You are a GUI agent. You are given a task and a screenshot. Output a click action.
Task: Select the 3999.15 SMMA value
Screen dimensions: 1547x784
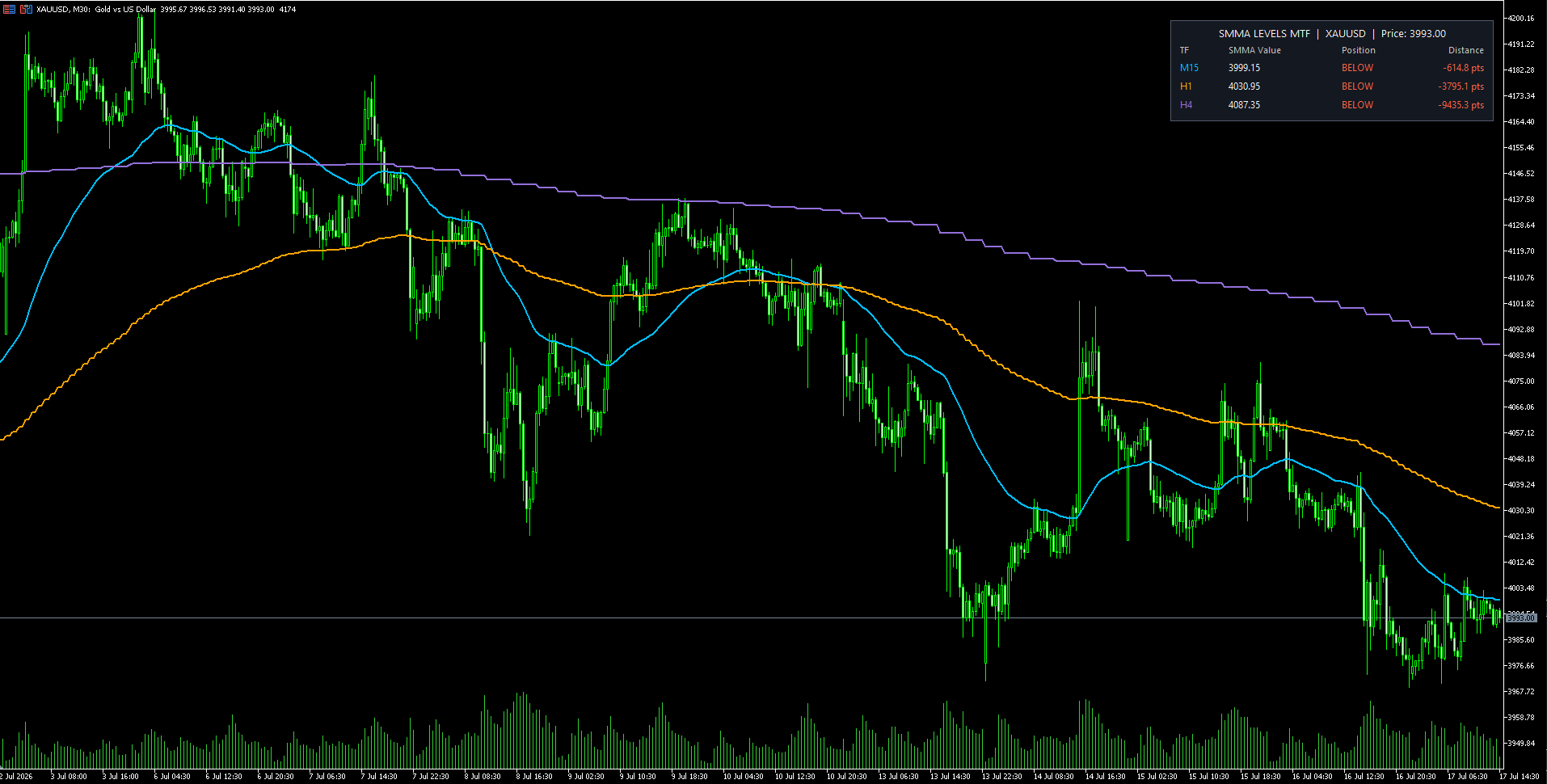pyautogui.click(x=1244, y=68)
